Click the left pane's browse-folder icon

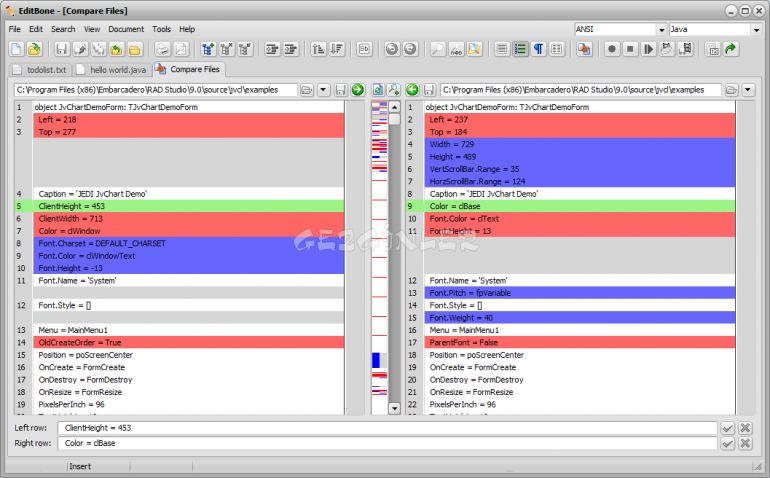(307, 90)
